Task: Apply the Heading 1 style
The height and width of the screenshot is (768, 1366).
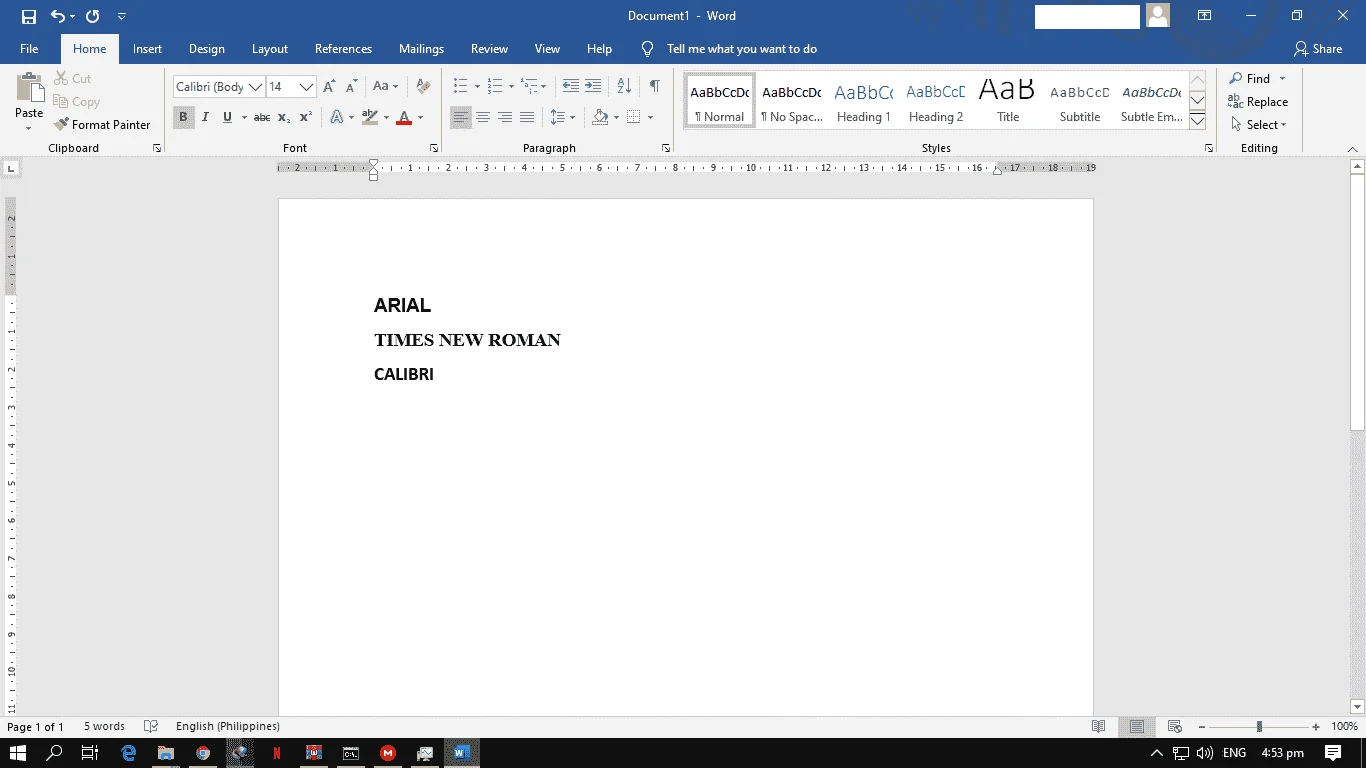Action: 864,100
